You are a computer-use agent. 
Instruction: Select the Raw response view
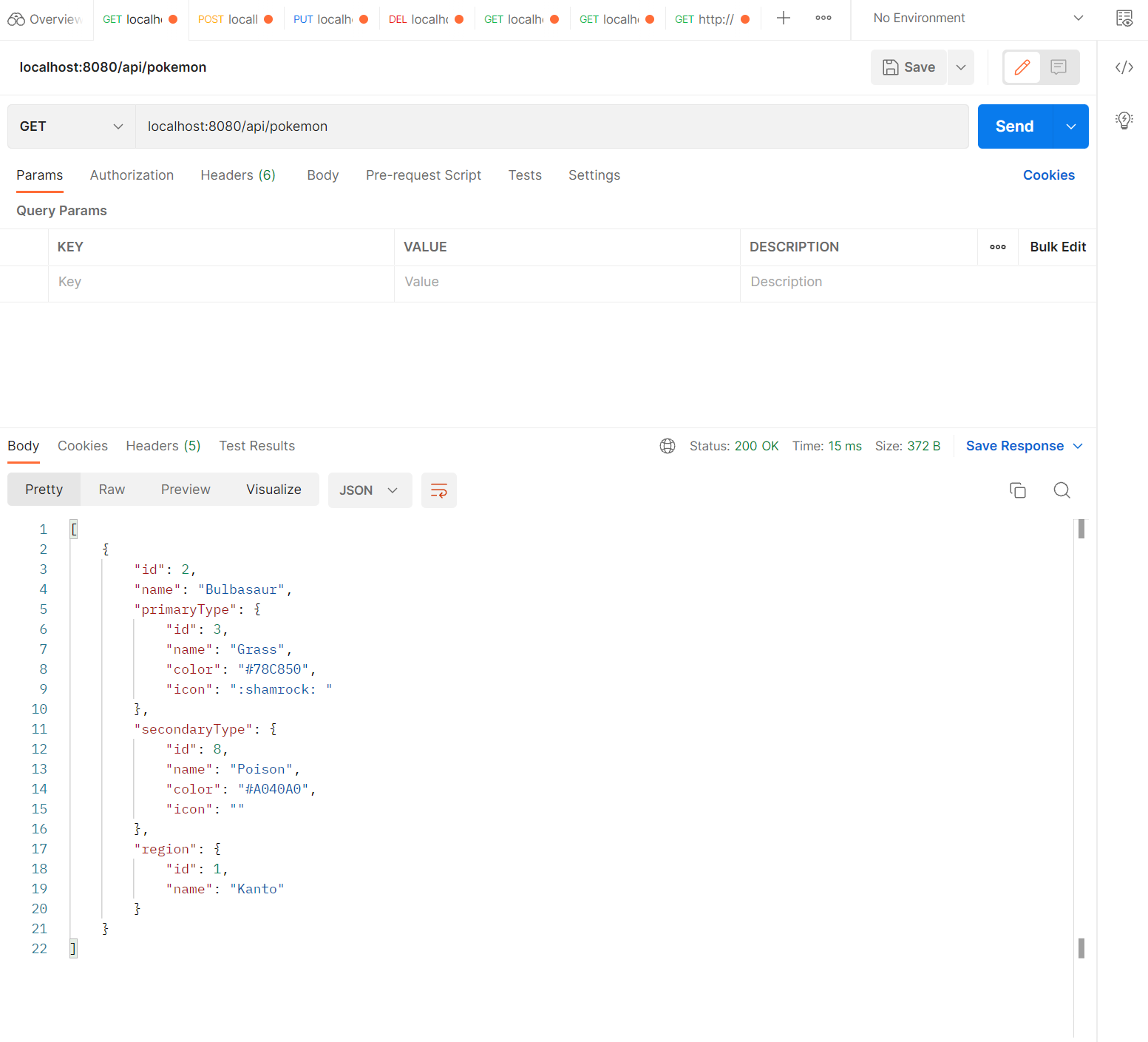pos(112,490)
